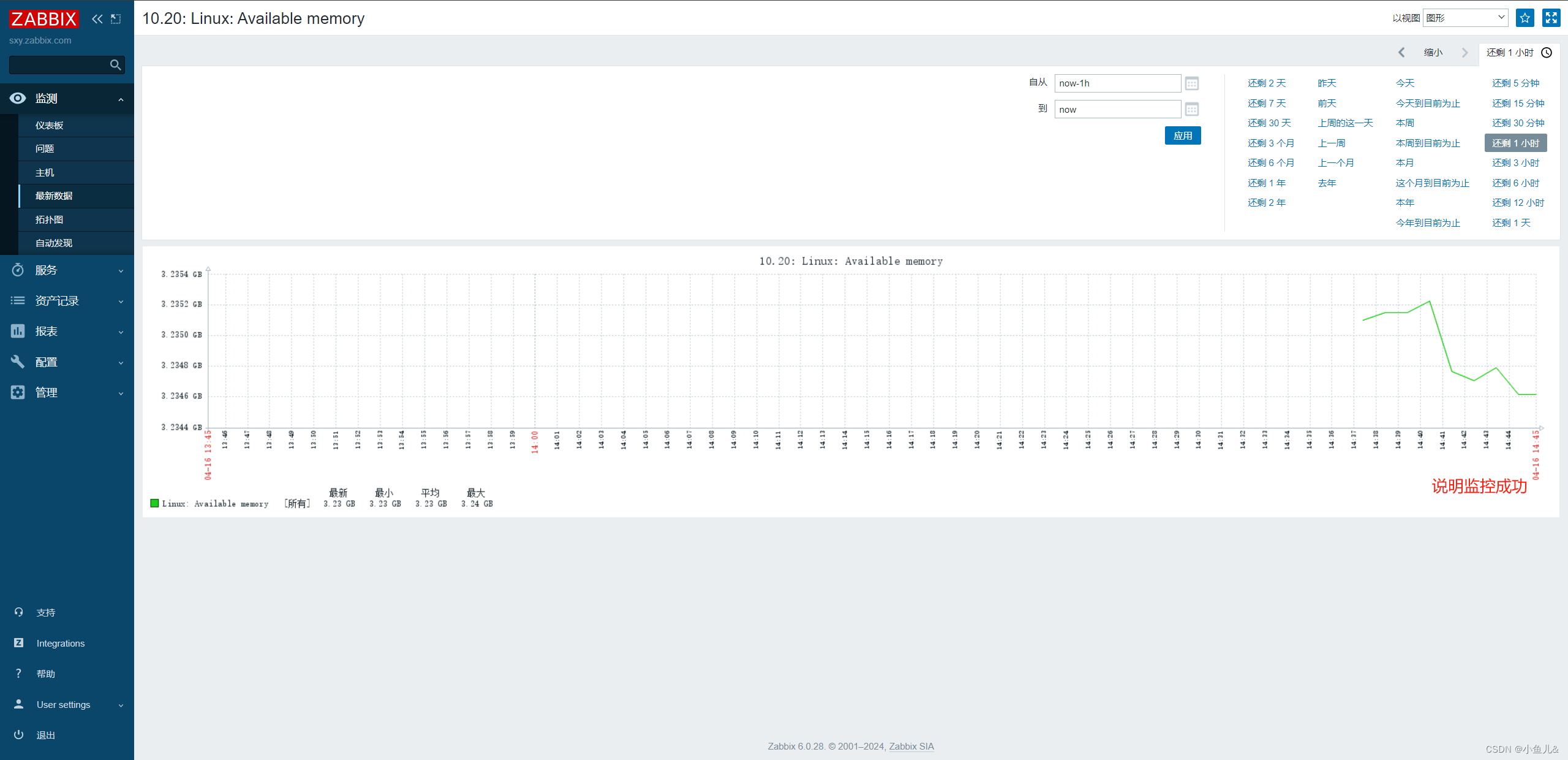Select 还剩 5 分钟 time range
The height and width of the screenshot is (760, 1568).
point(1515,83)
